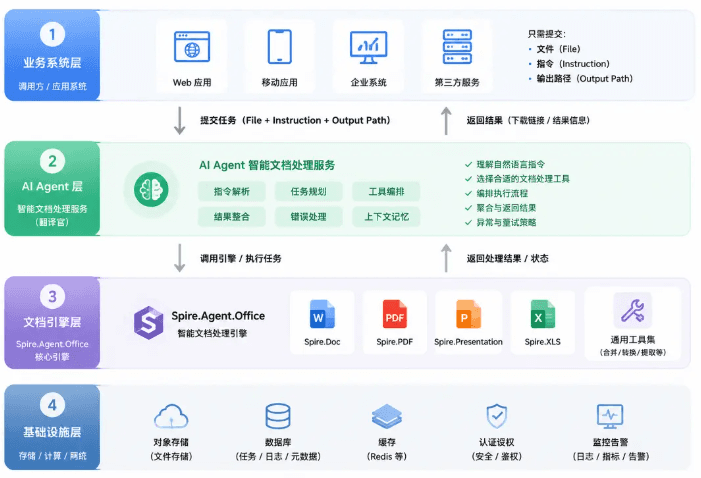Click the 智能文档处理引擎 subtitle
Viewport: 701px width, 478px height.
click(x=212, y=333)
